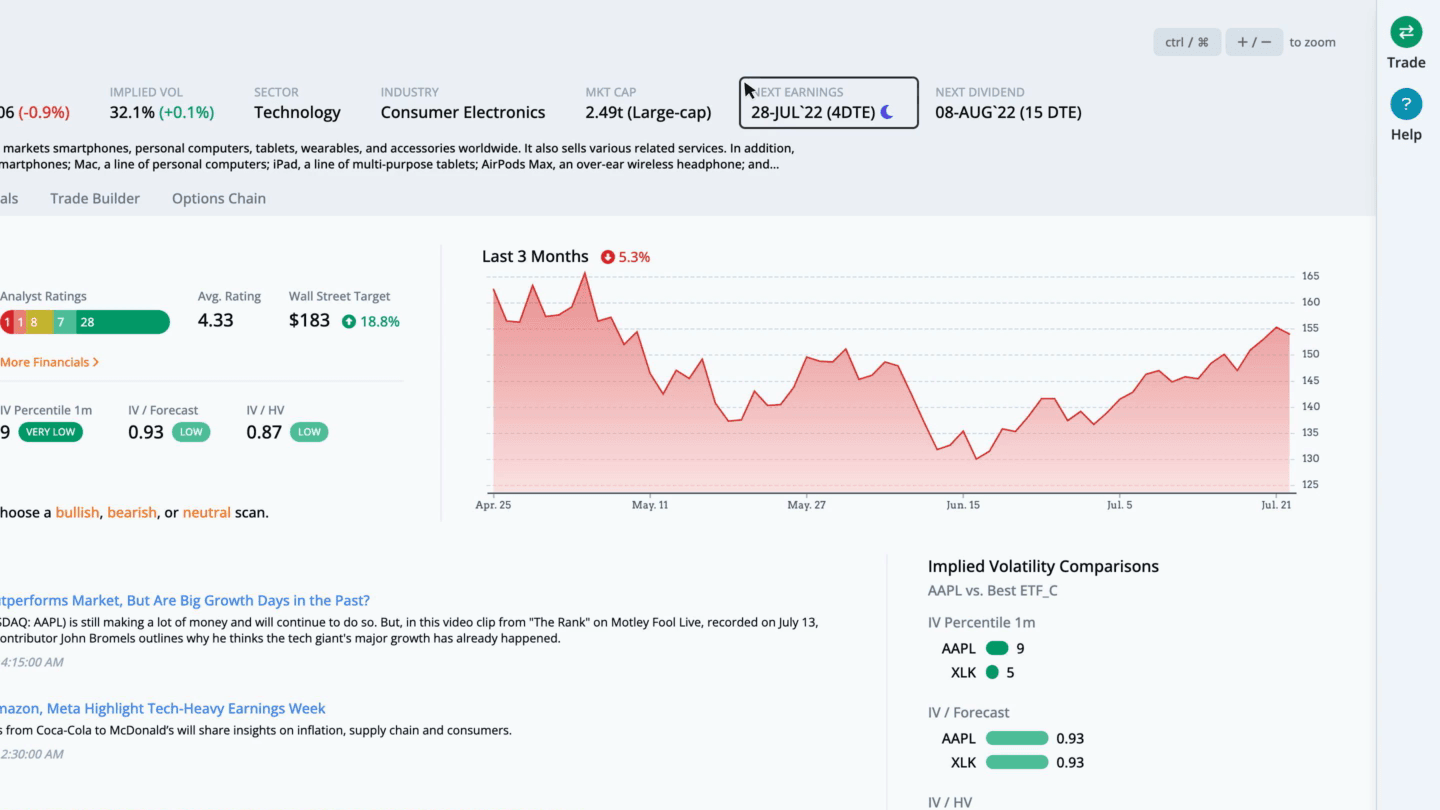
Task: Click the XLK IV / Forecast bar 0.93
Action: [1017, 762]
